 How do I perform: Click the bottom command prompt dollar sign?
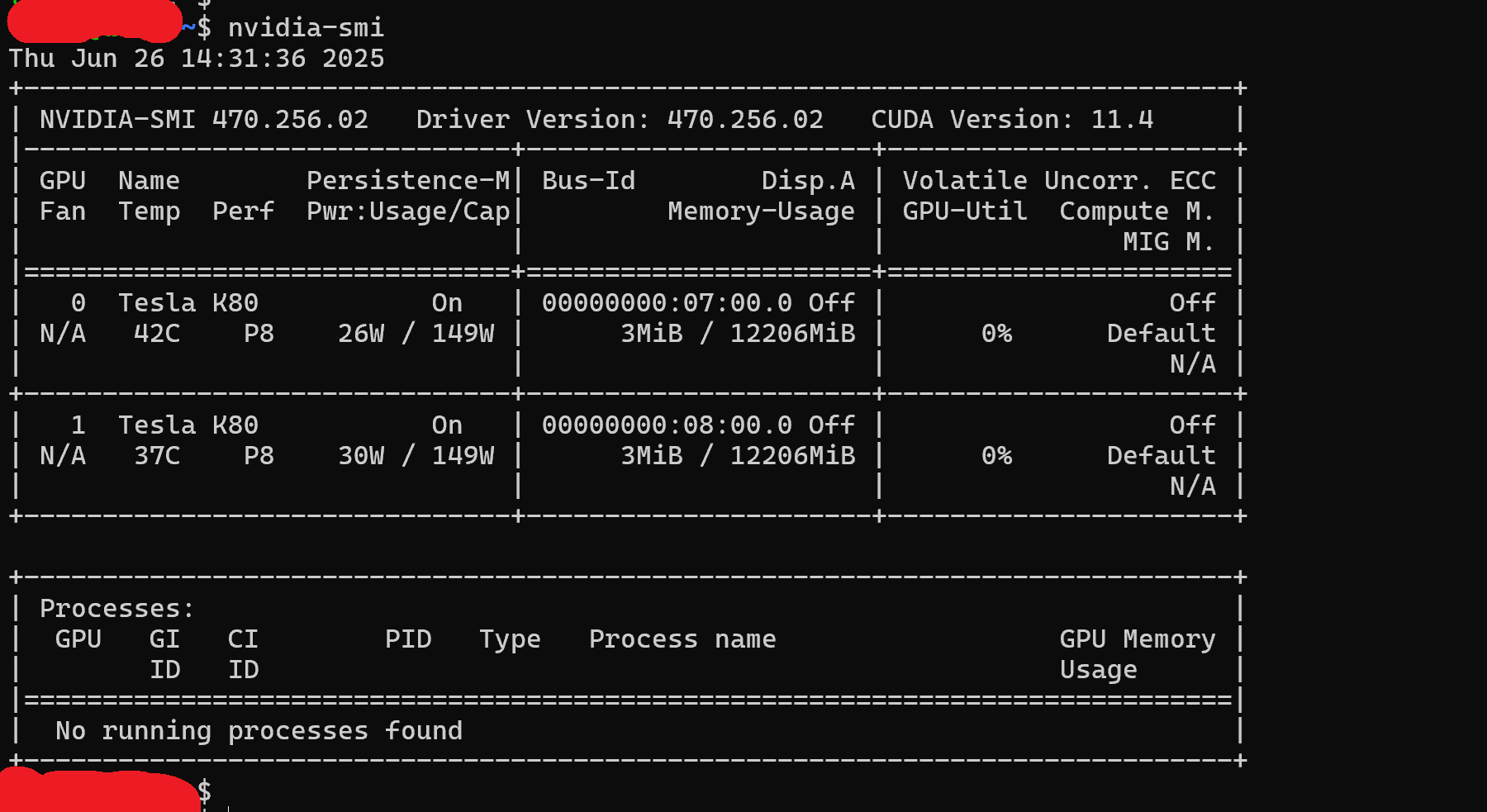[x=205, y=791]
